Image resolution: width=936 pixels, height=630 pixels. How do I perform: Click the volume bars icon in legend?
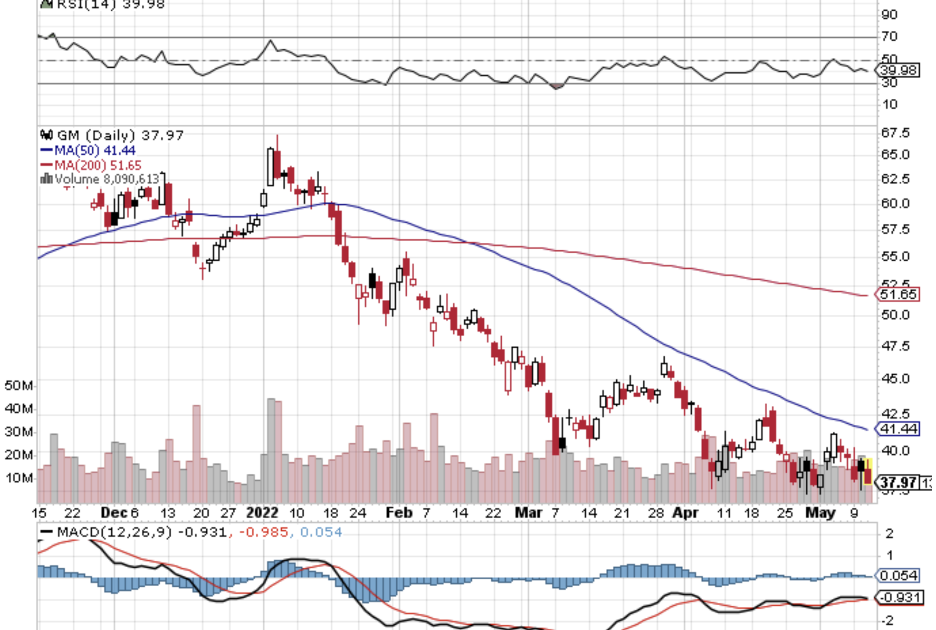click(x=45, y=178)
